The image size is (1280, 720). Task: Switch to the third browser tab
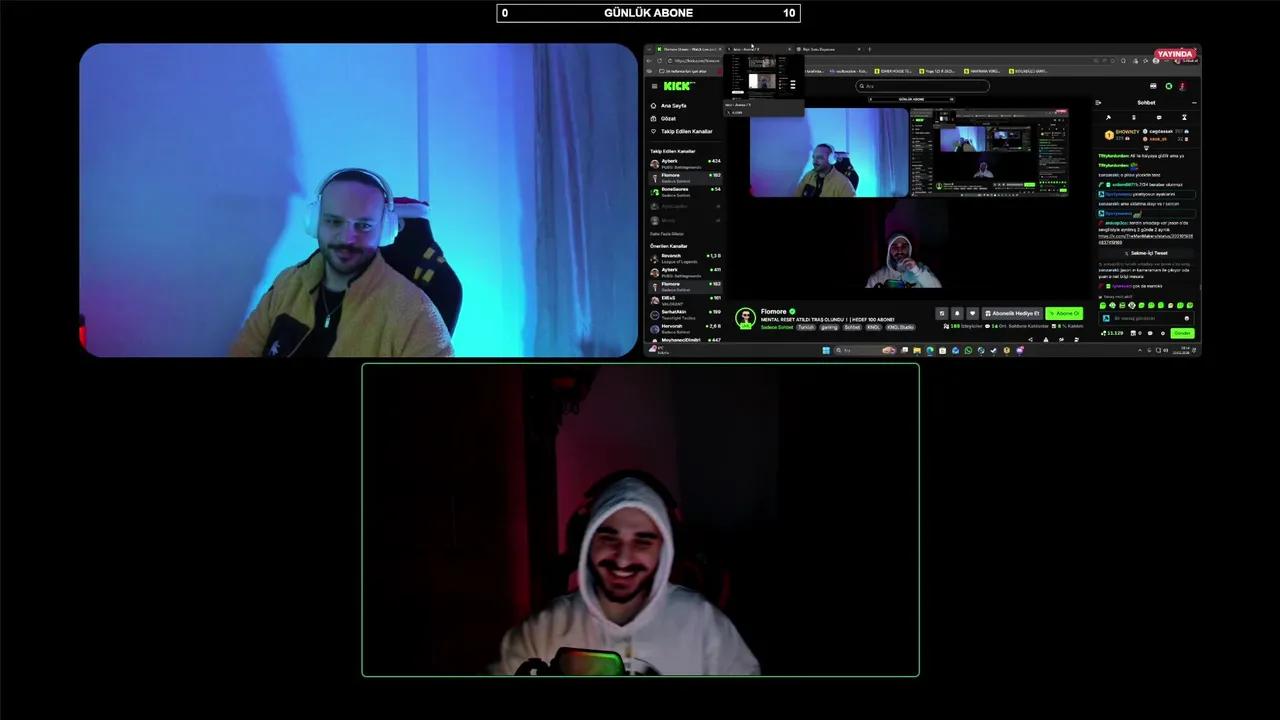coord(827,49)
